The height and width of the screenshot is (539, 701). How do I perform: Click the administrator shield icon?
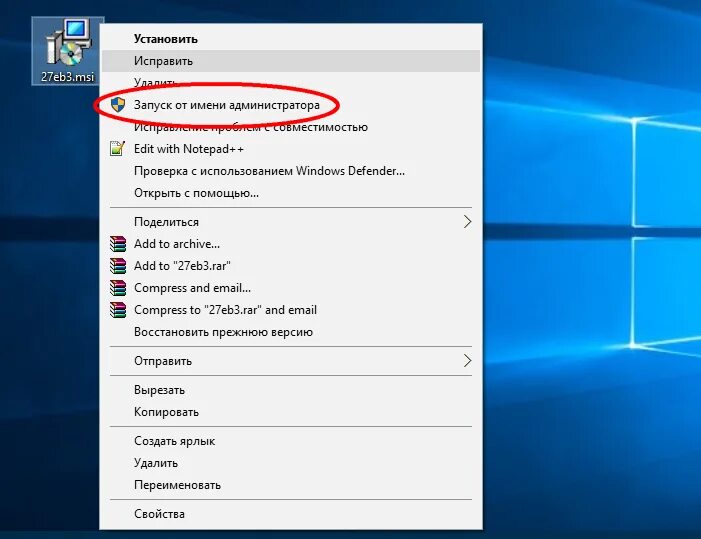click(118, 105)
